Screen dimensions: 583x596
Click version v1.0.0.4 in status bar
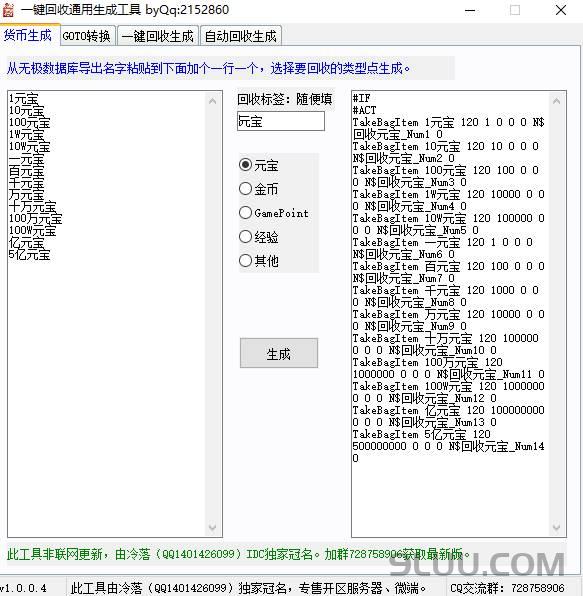coord(24,588)
